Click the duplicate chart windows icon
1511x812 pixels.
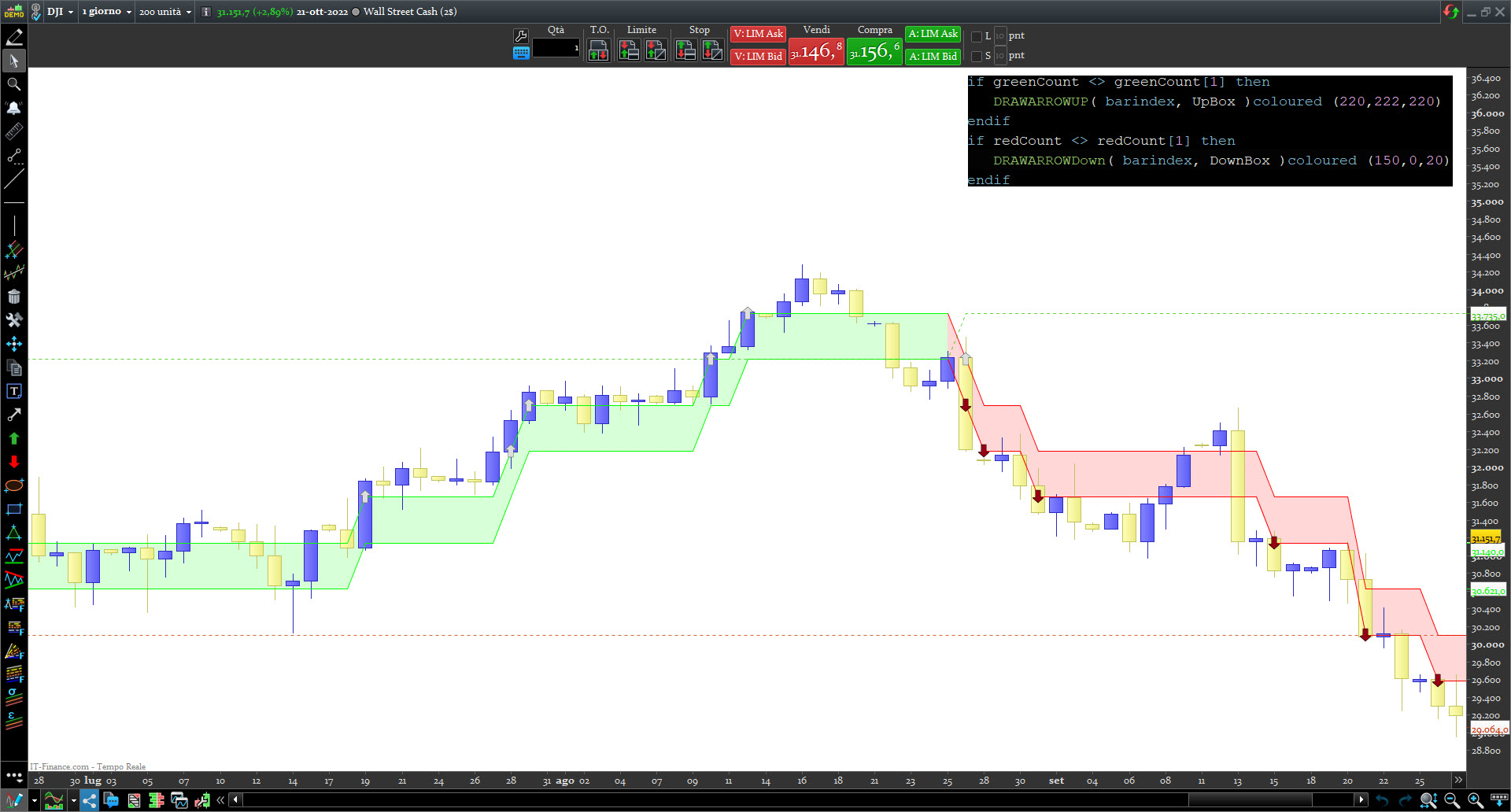179,801
